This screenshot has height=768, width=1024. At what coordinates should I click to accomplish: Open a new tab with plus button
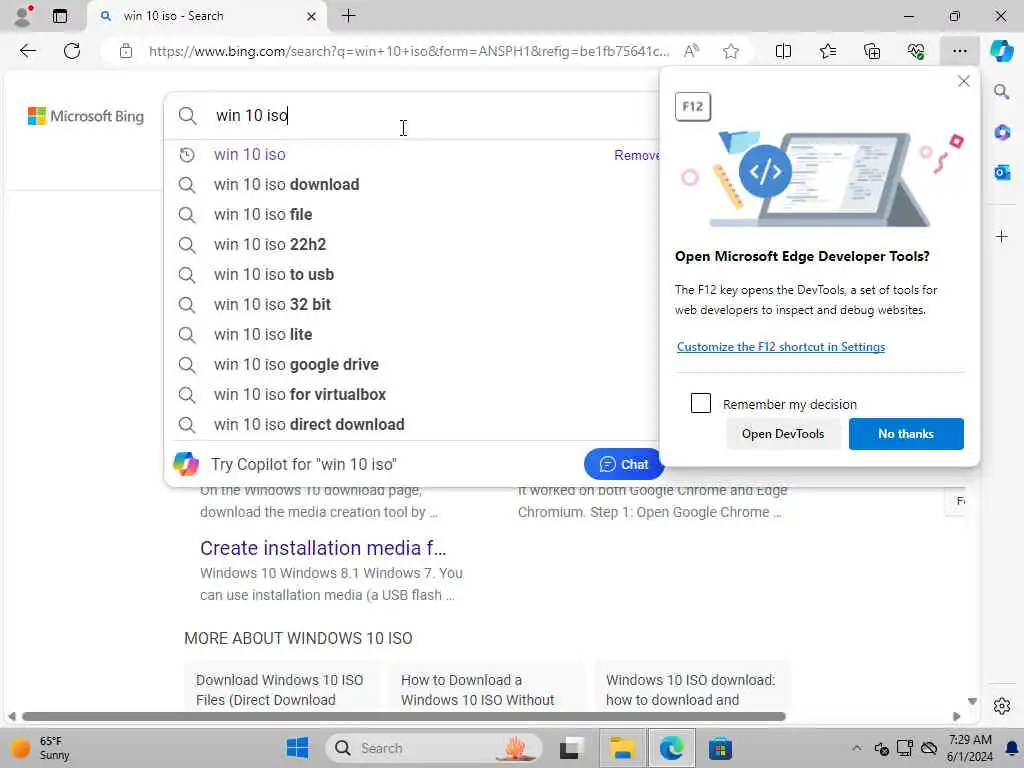pos(349,16)
